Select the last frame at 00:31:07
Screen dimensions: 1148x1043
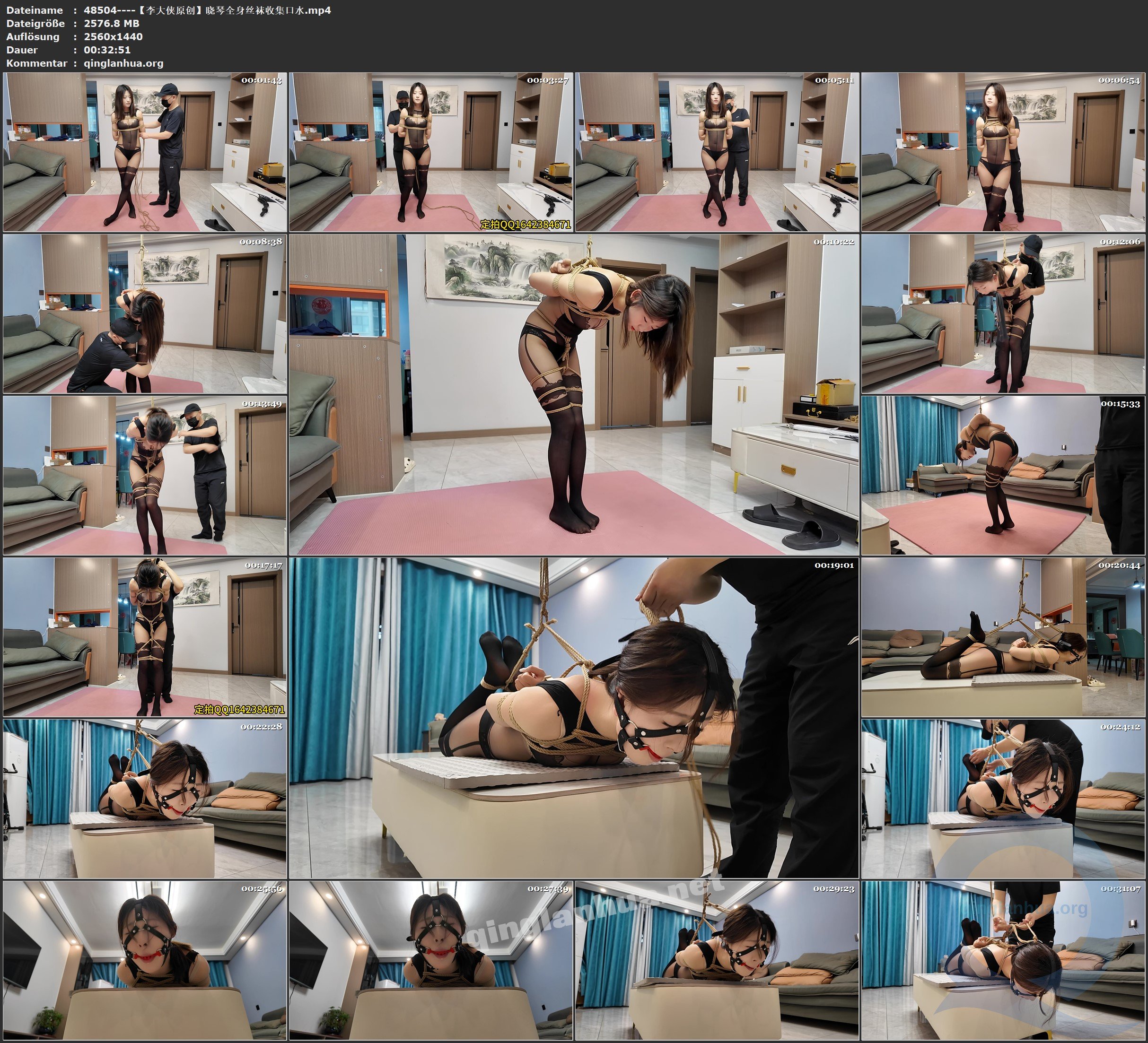click(1003, 960)
